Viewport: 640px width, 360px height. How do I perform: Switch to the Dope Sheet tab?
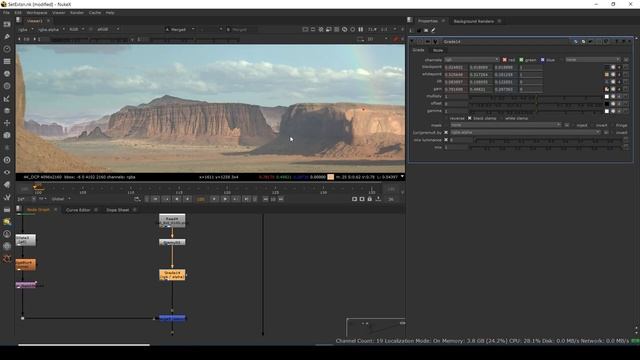(x=118, y=210)
